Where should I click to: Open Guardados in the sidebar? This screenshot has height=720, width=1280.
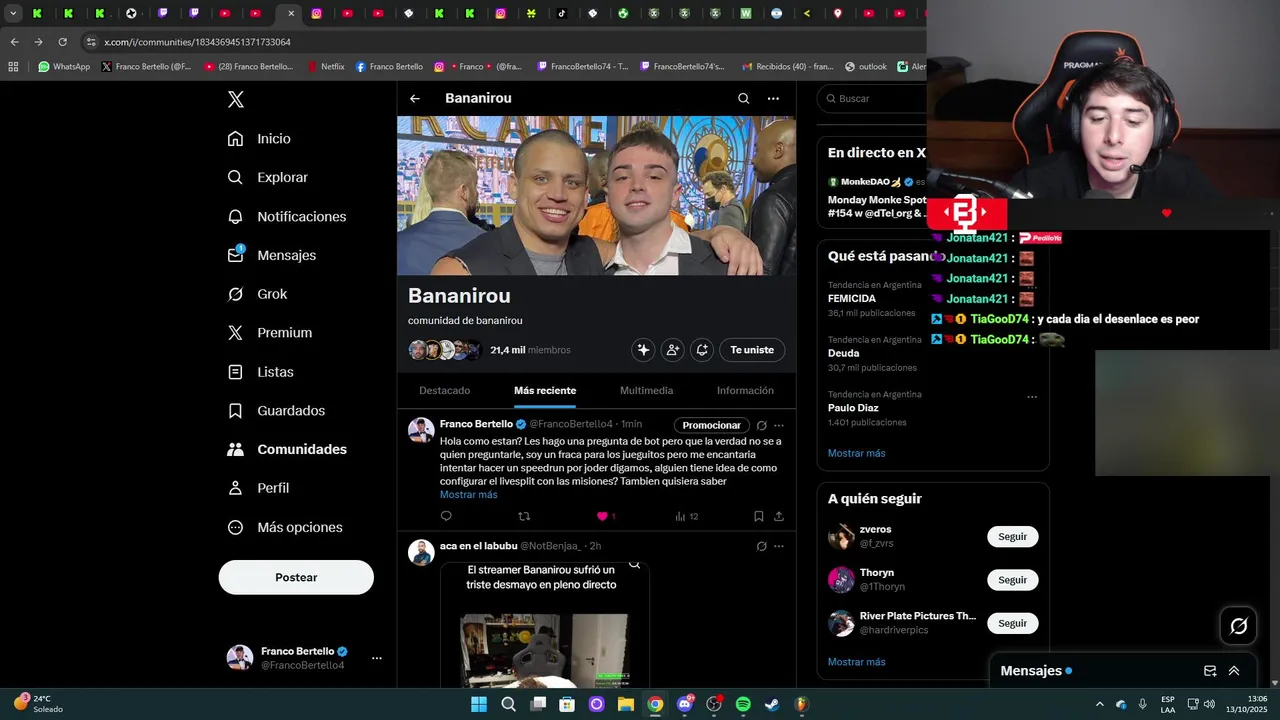click(x=276, y=411)
